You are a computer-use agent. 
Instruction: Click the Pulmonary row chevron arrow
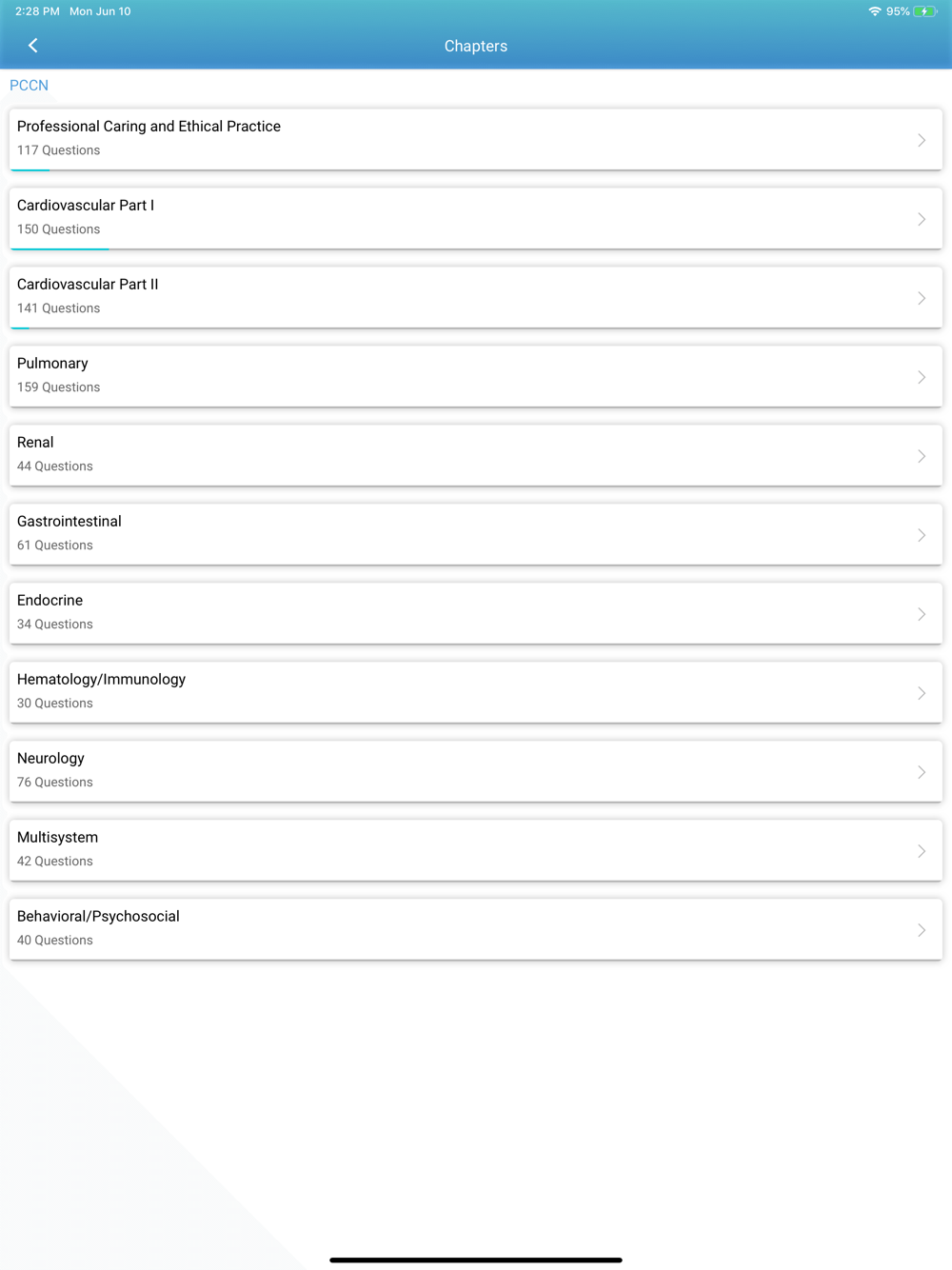pyautogui.click(x=922, y=377)
